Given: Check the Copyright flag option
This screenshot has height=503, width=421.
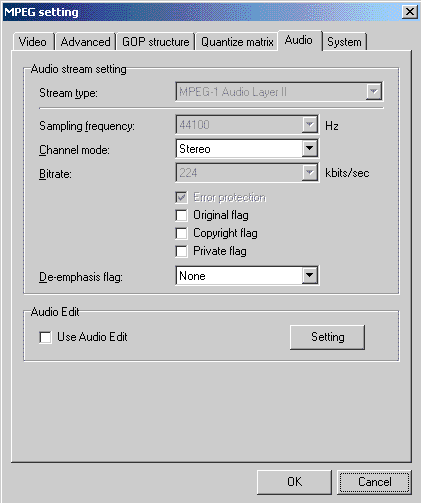Looking at the screenshot, I should click(181, 233).
